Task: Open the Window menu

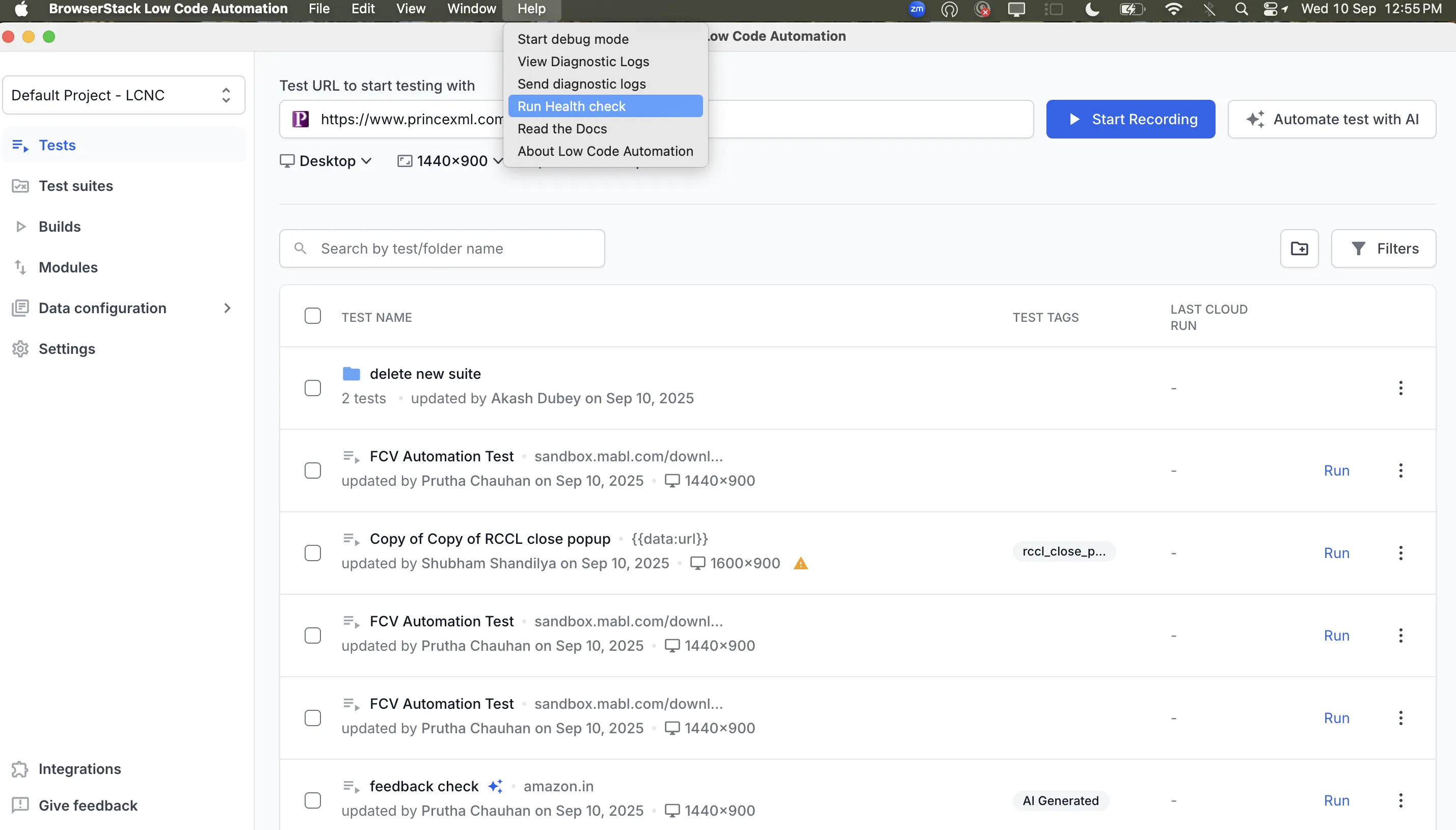Action: point(471,9)
